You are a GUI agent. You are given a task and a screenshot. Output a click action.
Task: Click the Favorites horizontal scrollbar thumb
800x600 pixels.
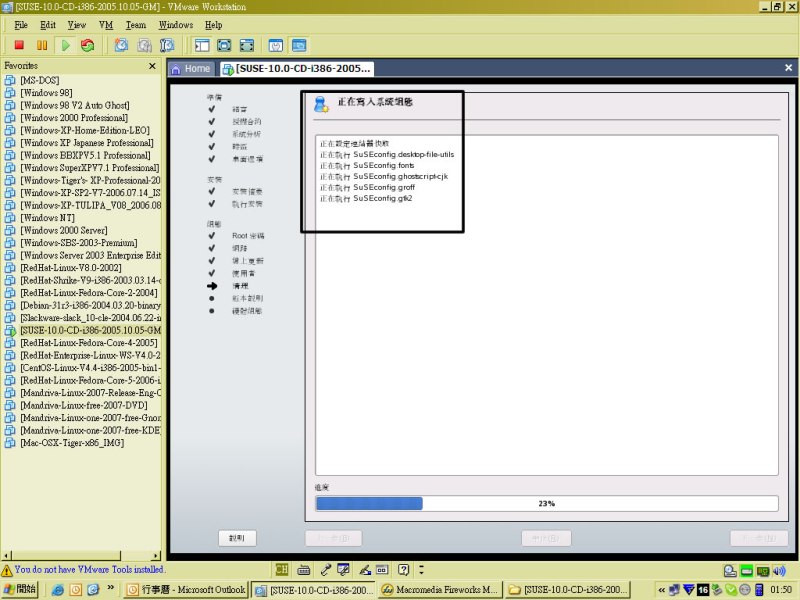point(66,556)
